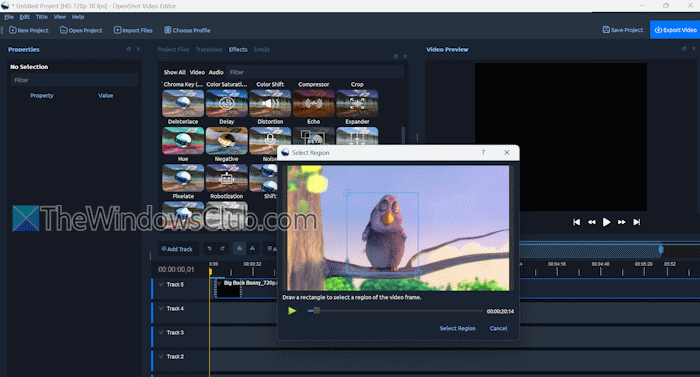The image size is (700, 377).
Task: Click the redo icon in timeline toolbar
Action: pos(222,248)
